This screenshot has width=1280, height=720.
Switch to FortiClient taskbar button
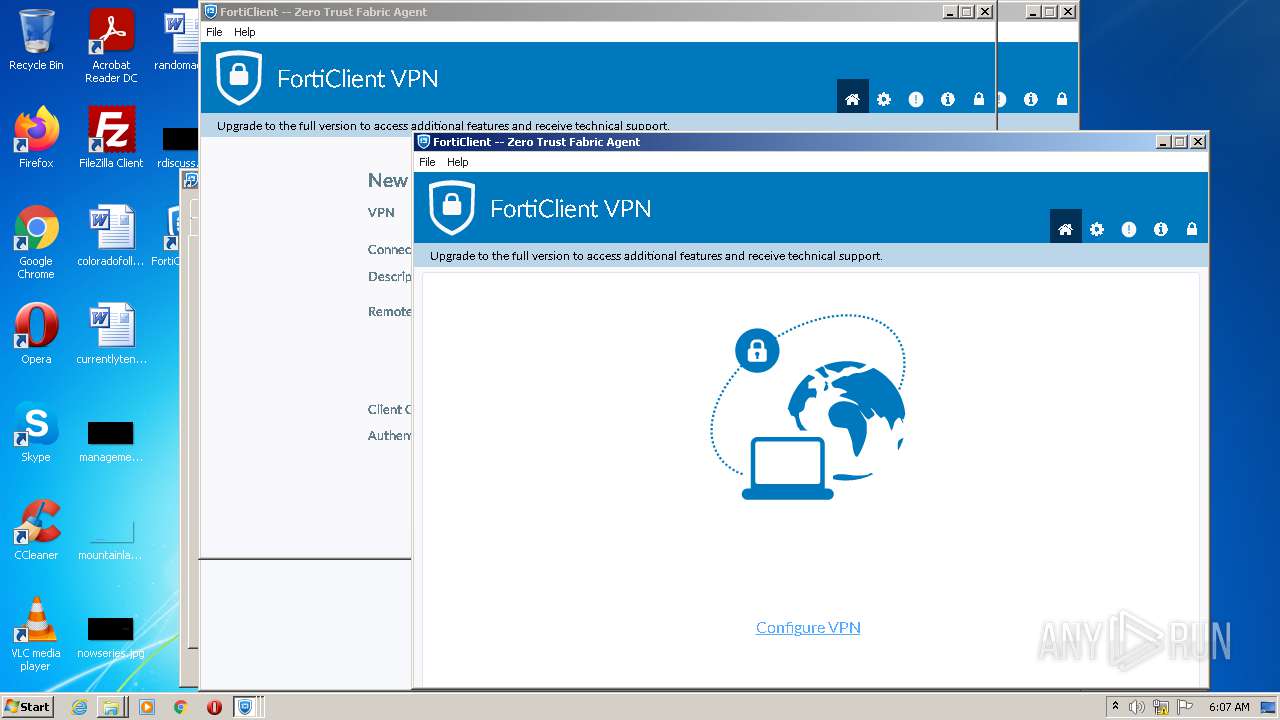247,707
